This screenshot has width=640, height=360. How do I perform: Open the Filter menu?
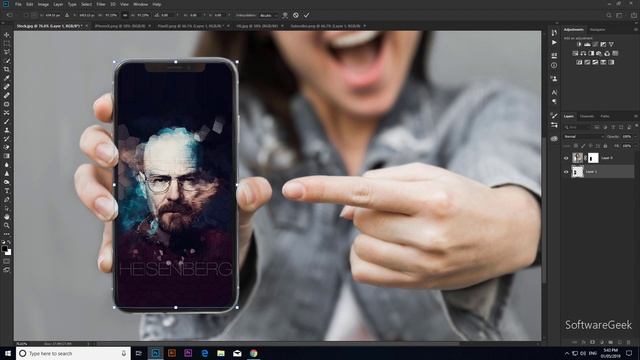[x=101, y=4]
